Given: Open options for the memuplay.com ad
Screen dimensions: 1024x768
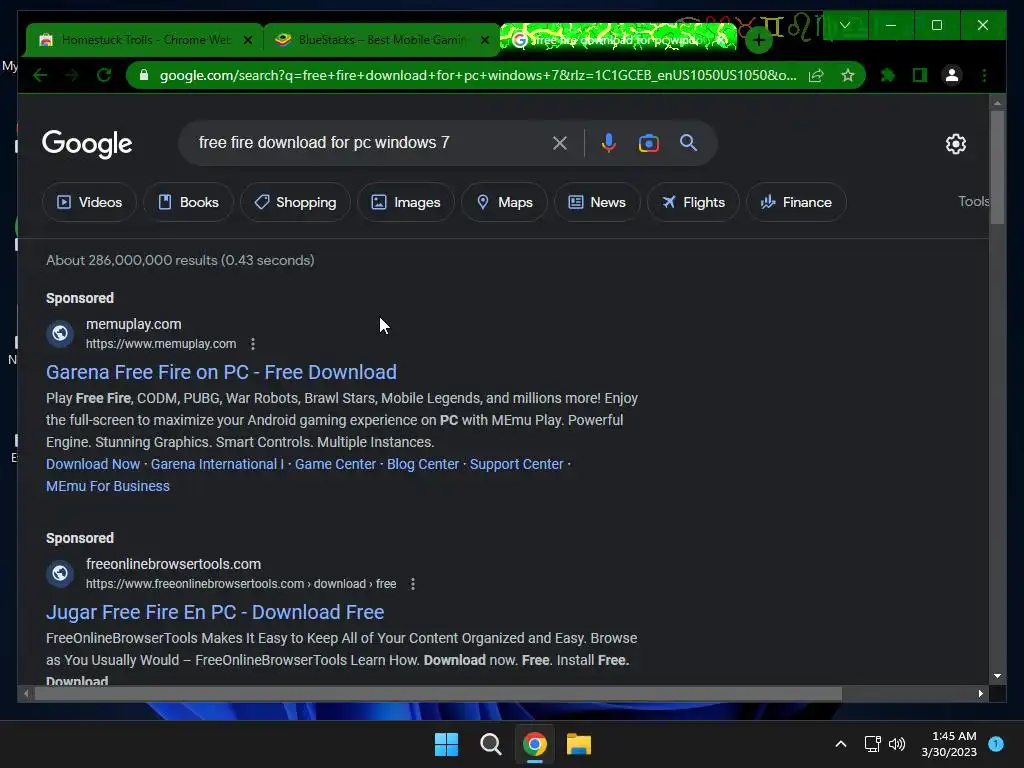Looking at the screenshot, I should [253, 344].
